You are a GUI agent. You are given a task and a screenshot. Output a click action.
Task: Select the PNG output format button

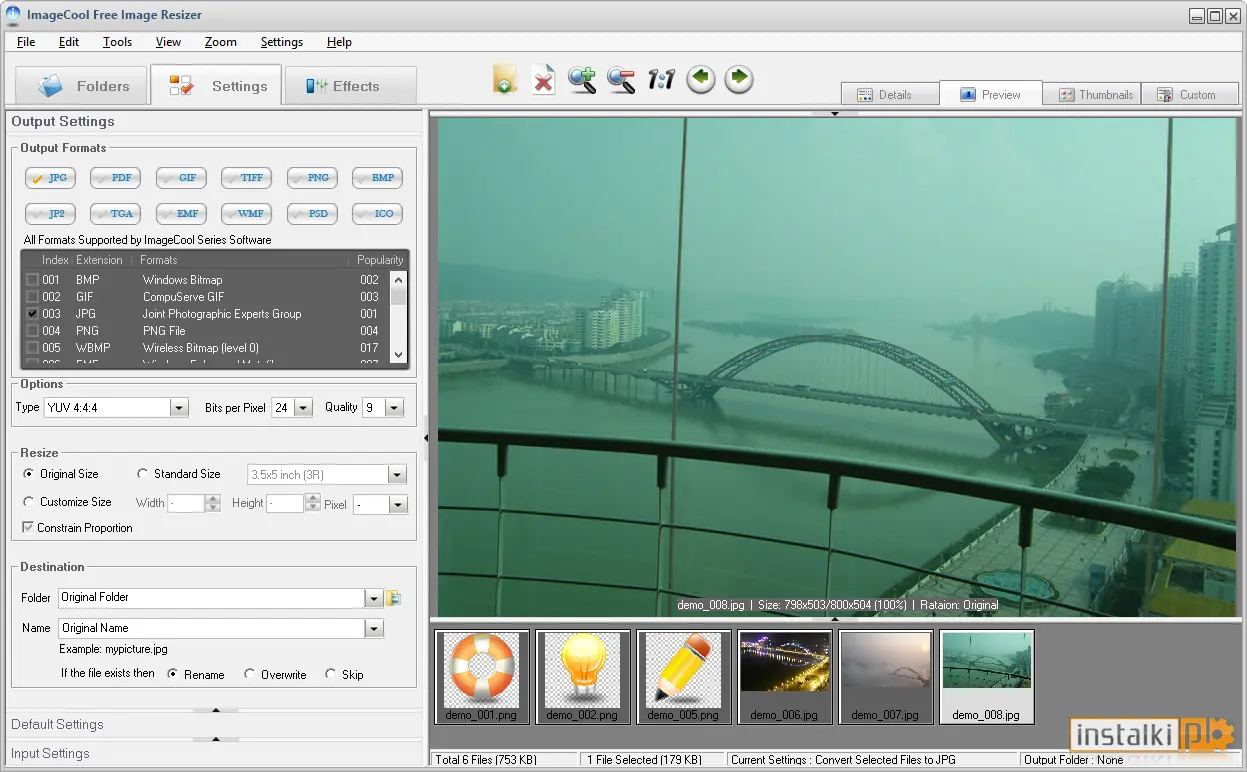coord(312,178)
